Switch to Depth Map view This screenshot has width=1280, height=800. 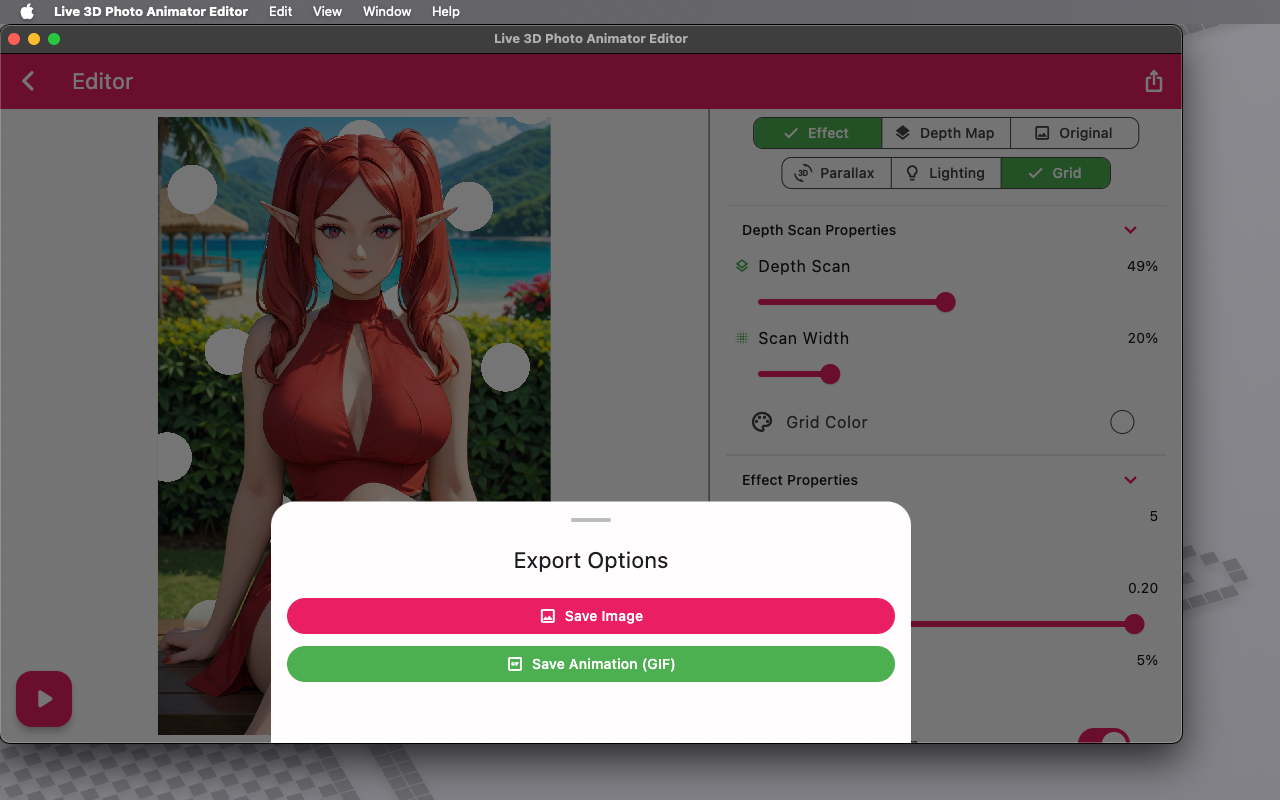(x=946, y=133)
